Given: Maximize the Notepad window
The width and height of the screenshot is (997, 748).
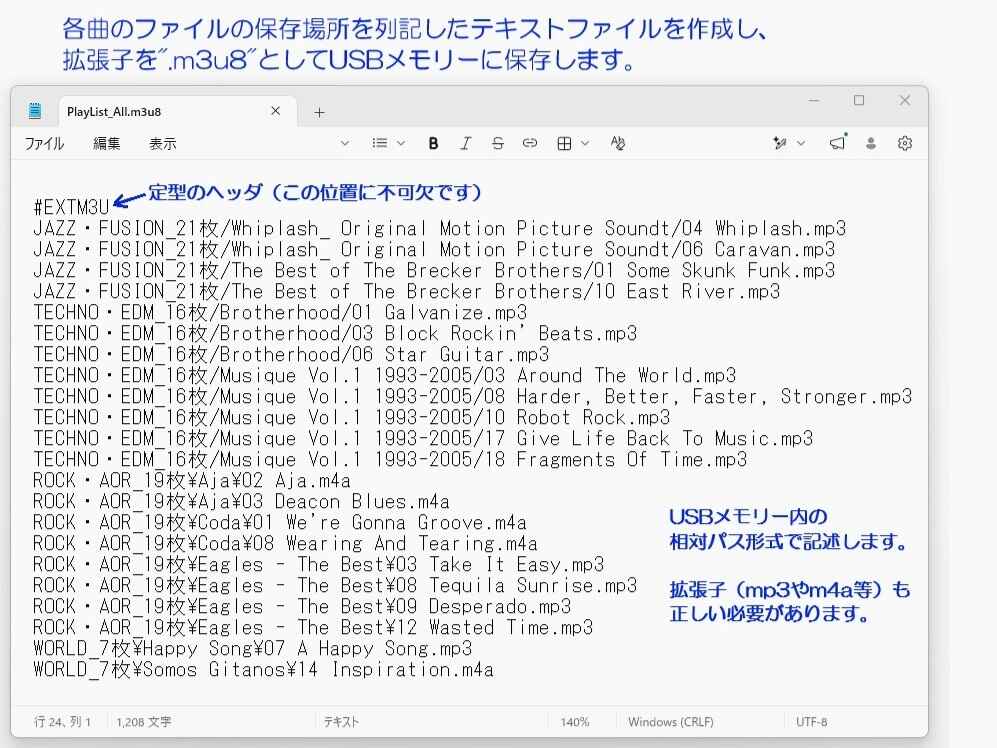Looking at the screenshot, I should pyautogui.click(x=859, y=100).
